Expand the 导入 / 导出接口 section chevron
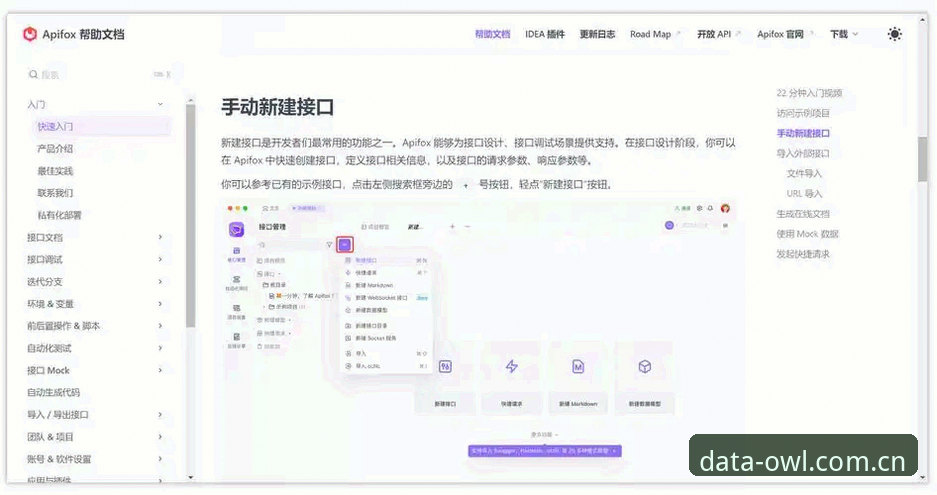Viewport: 937px width, 495px height. click(160, 414)
